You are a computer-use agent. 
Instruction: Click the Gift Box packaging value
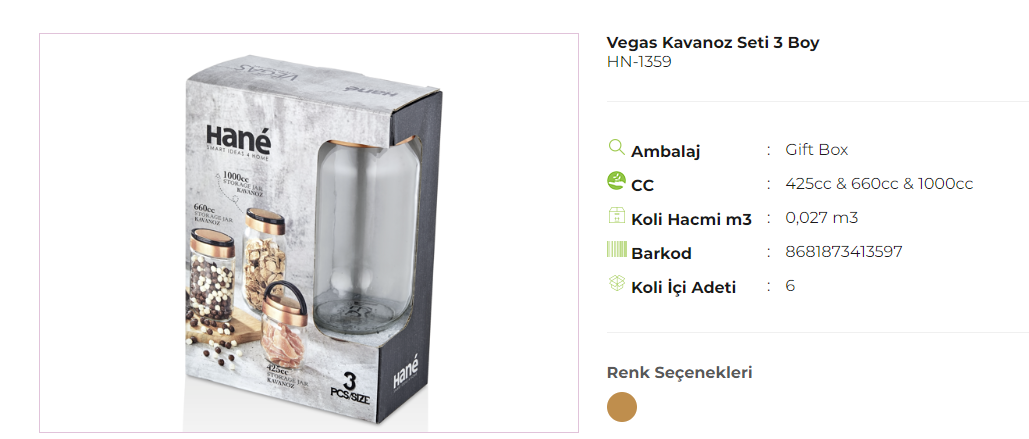pyautogui.click(x=816, y=150)
